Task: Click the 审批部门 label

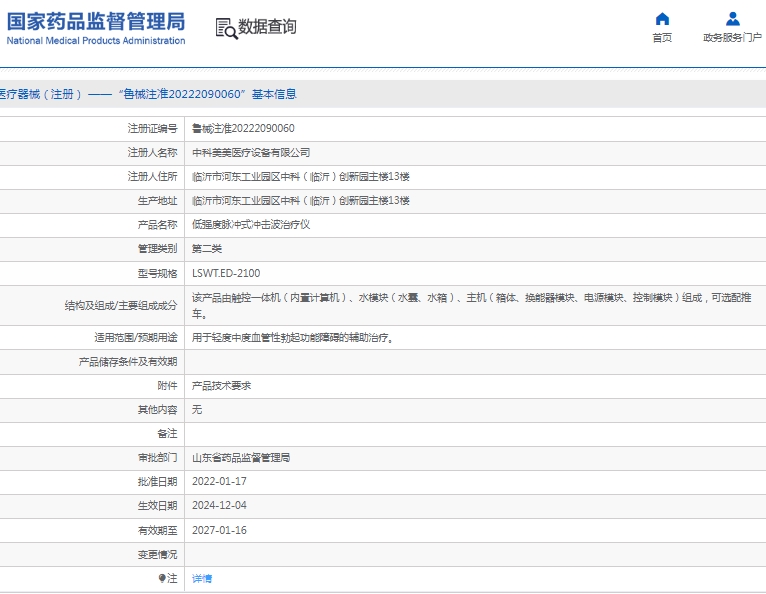Action: point(157,458)
